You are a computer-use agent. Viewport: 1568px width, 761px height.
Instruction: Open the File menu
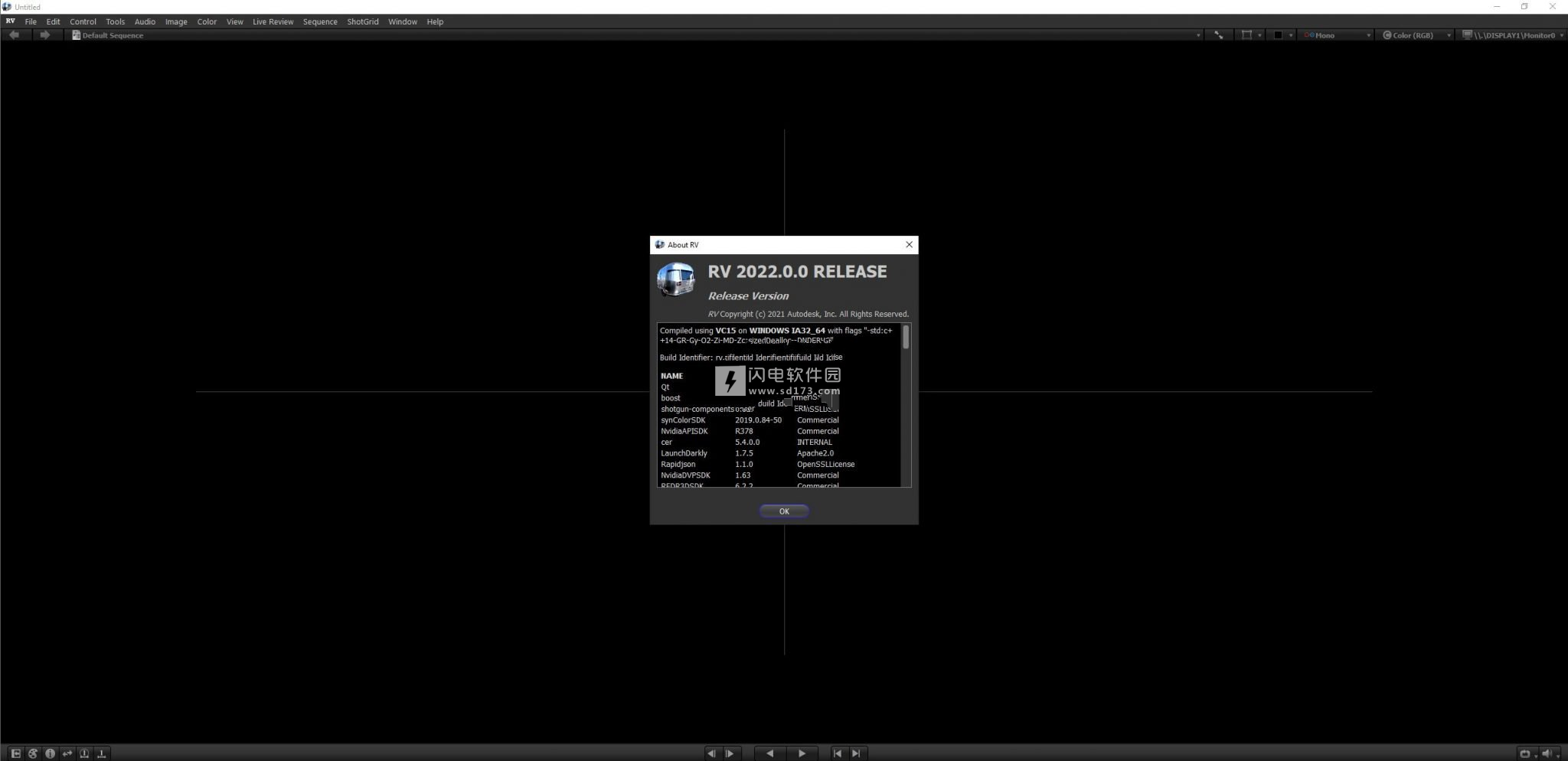coord(31,21)
